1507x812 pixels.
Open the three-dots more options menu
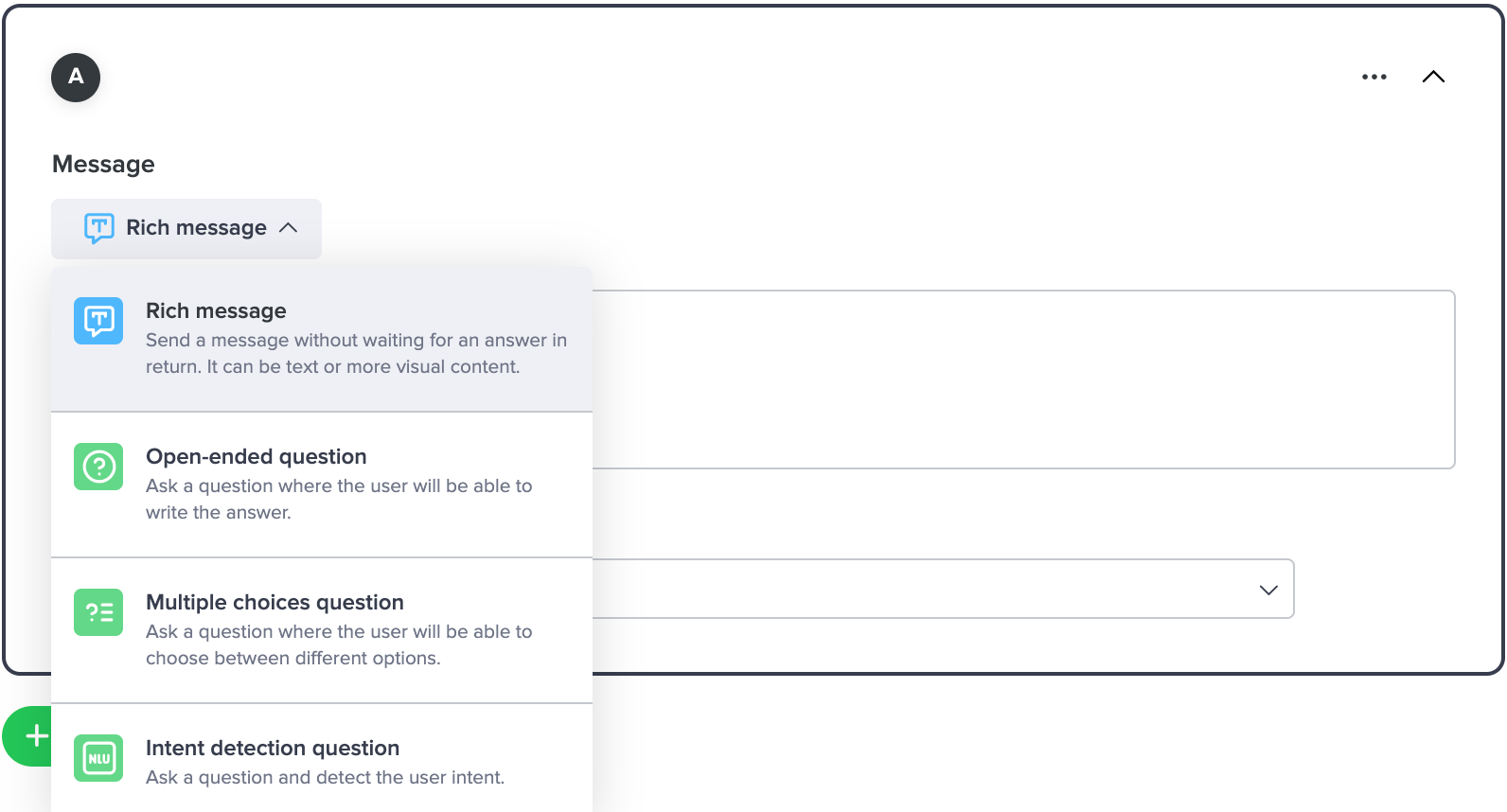(1374, 77)
